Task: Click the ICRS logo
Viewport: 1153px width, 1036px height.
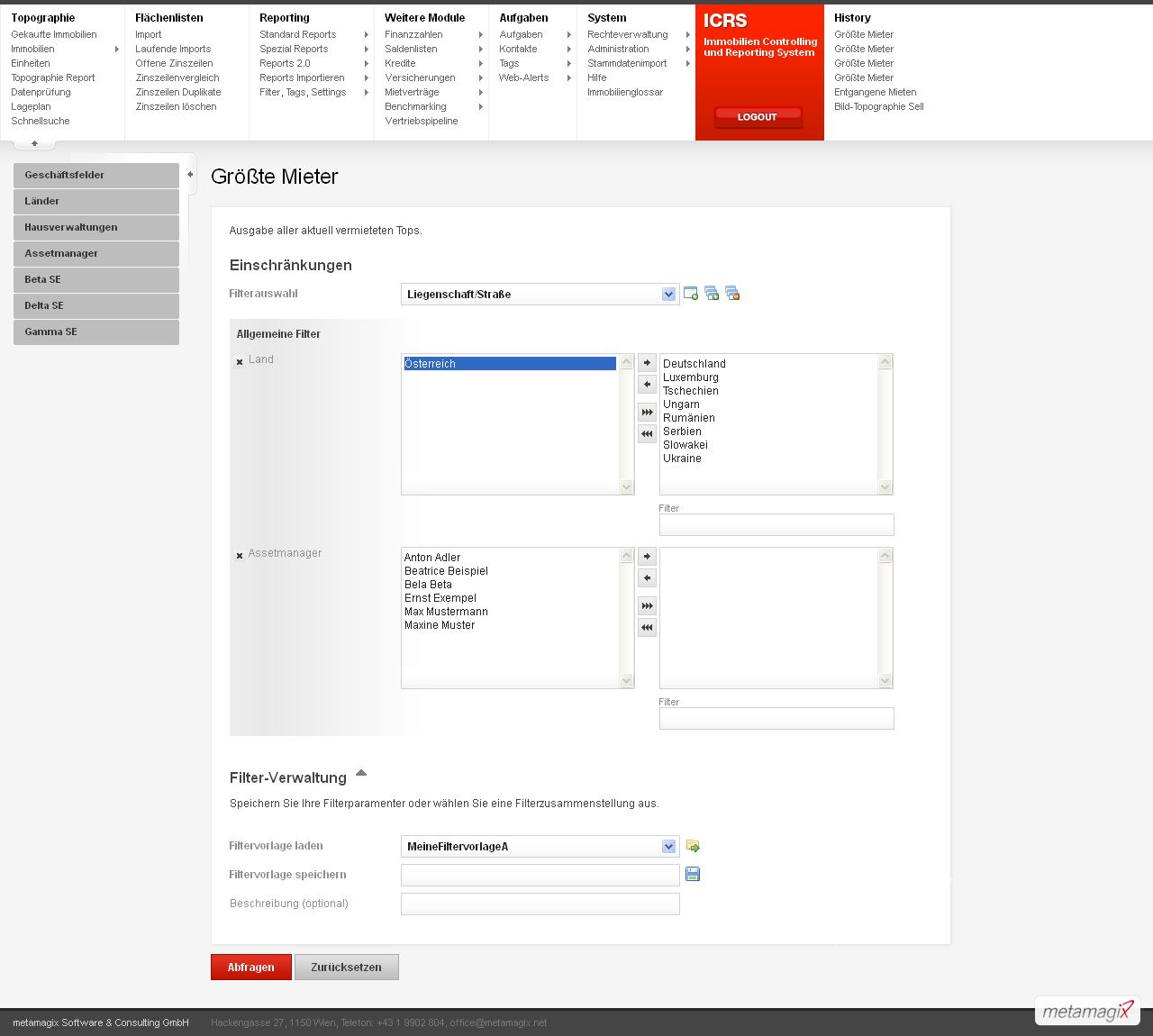Action: (x=725, y=21)
